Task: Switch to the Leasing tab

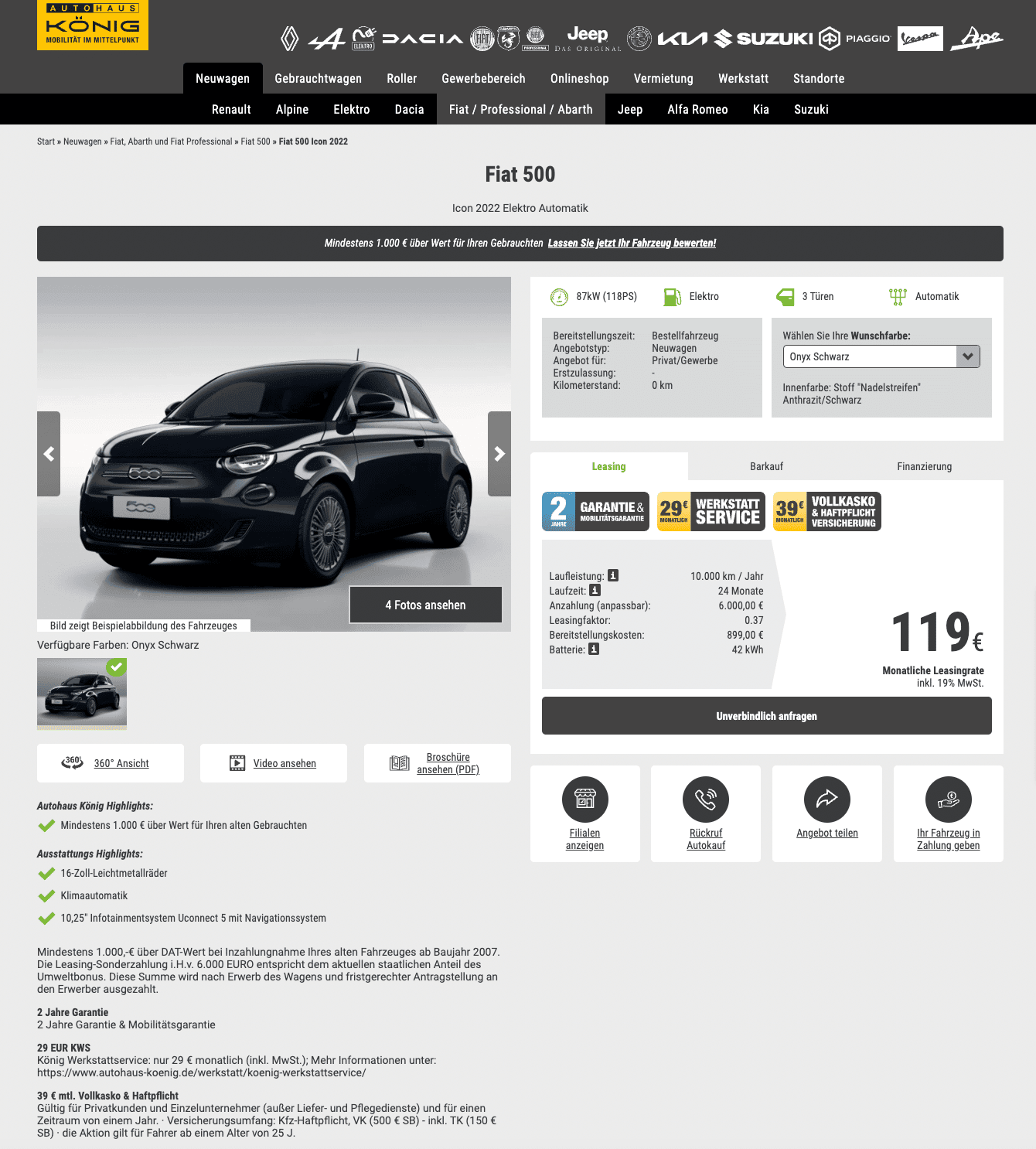Action: tap(609, 466)
